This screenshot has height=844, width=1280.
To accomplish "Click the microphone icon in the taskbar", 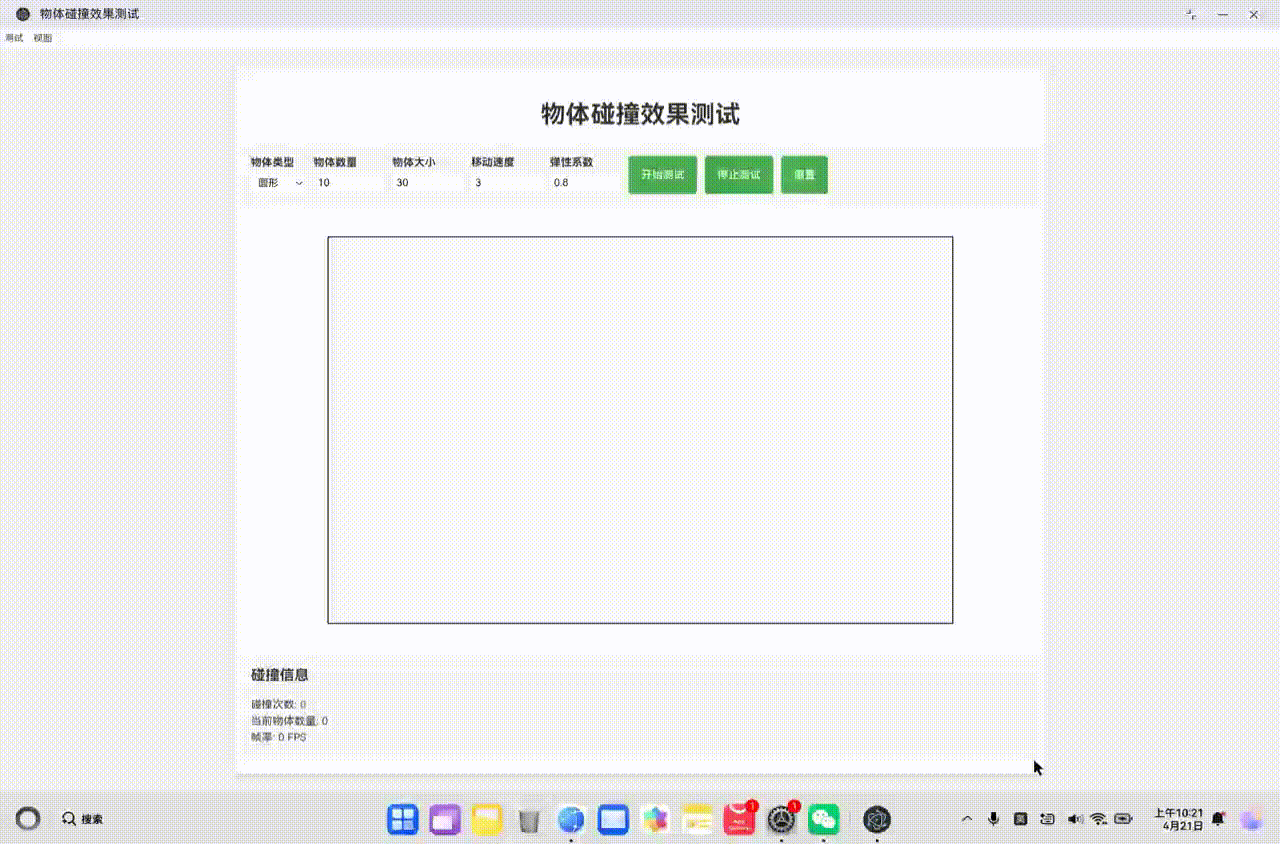I will (993, 818).
